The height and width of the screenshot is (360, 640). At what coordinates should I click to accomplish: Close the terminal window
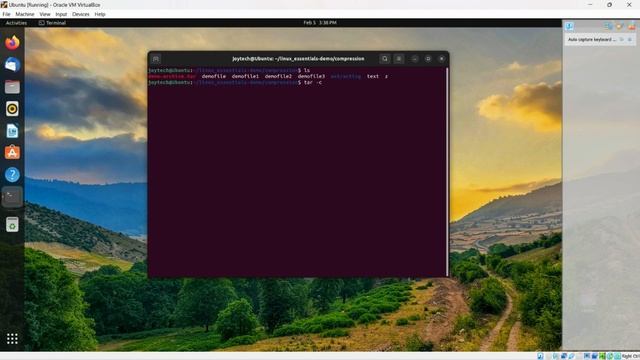click(442, 59)
